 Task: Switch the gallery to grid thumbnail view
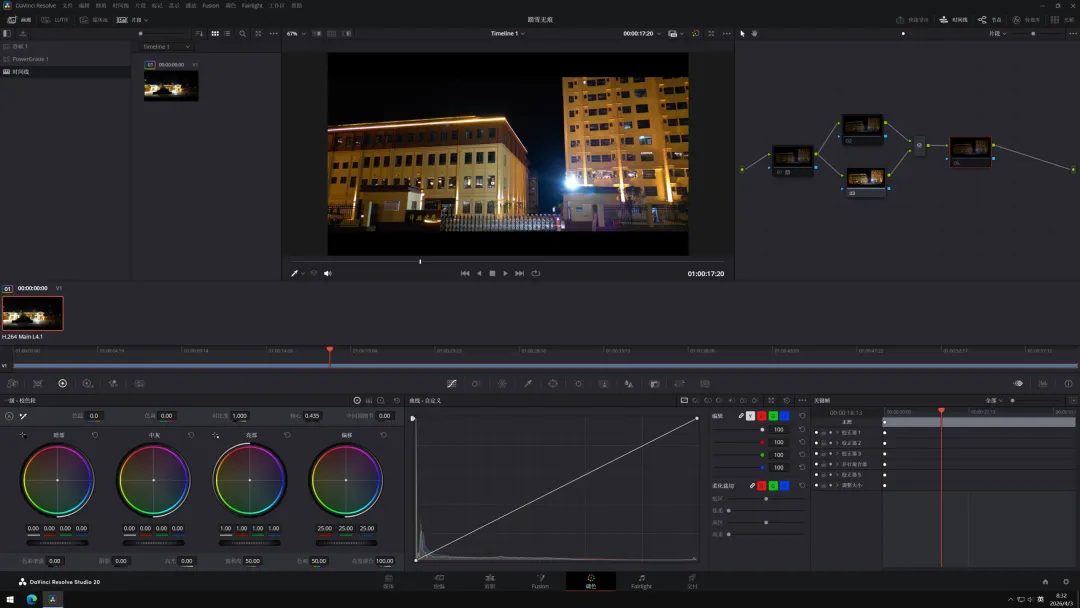pyautogui.click(x=214, y=33)
